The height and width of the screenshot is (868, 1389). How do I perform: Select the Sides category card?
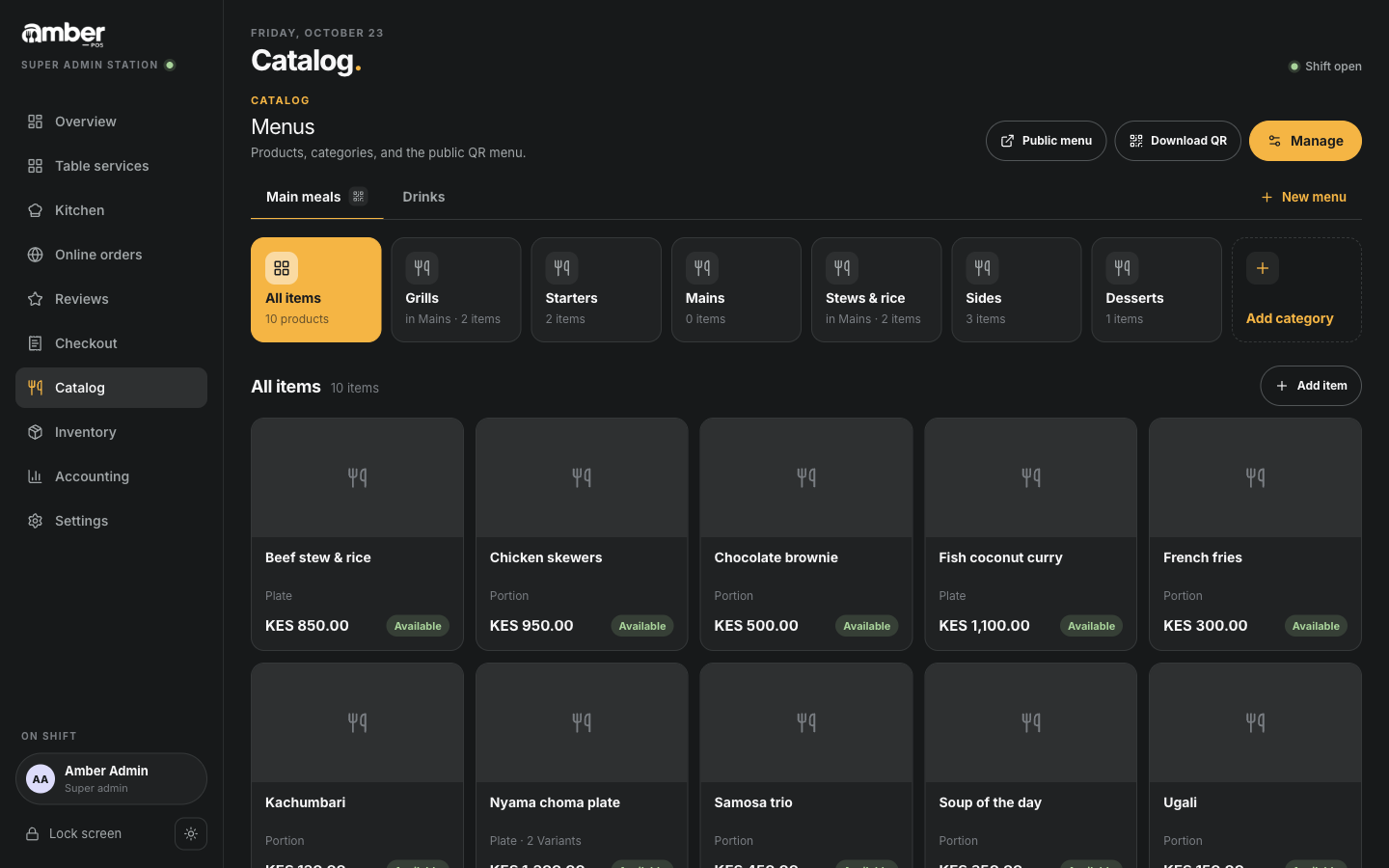pyautogui.click(x=1017, y=289)
